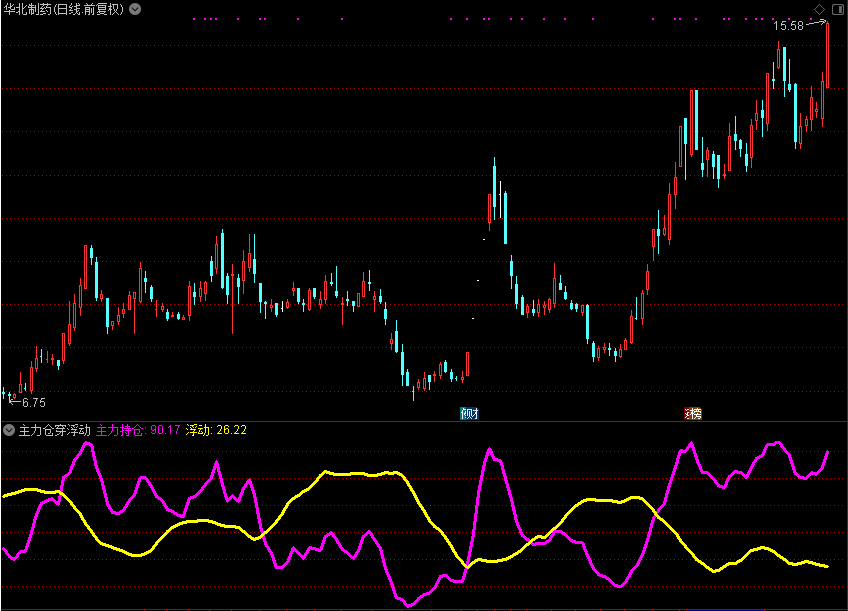Click the arrow pointing to the 15.58 high

(x=816, y=23)
